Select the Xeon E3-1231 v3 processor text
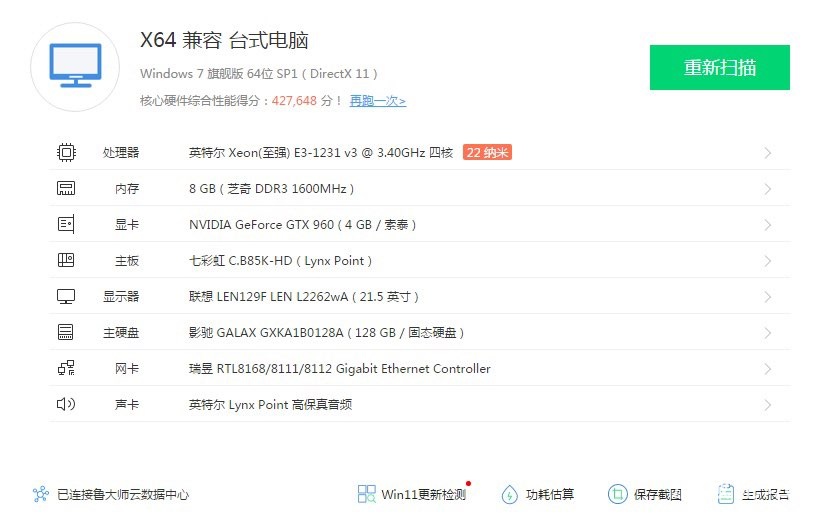Image resolution: width=820 pixels, height=530 pixels. tap(321, 153)
